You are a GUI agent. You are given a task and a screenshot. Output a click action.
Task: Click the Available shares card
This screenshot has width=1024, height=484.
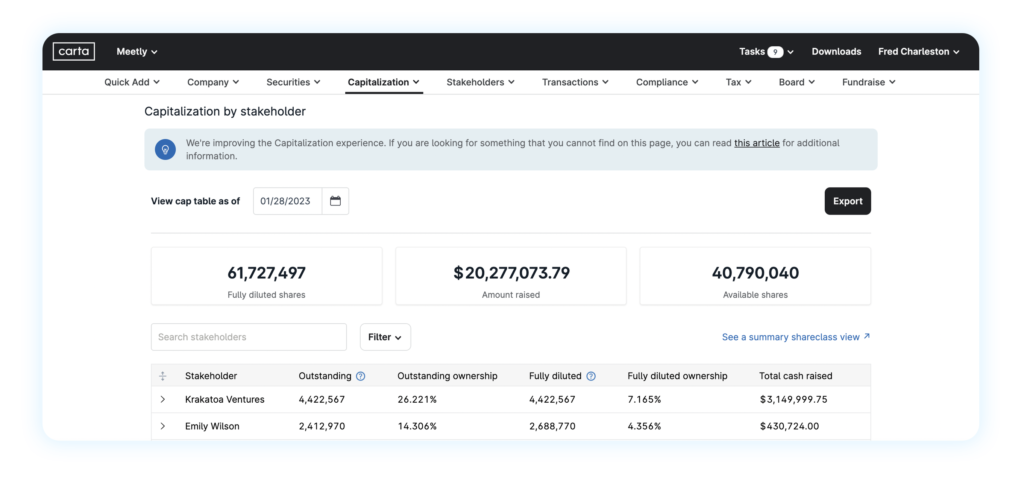(755, 276)
